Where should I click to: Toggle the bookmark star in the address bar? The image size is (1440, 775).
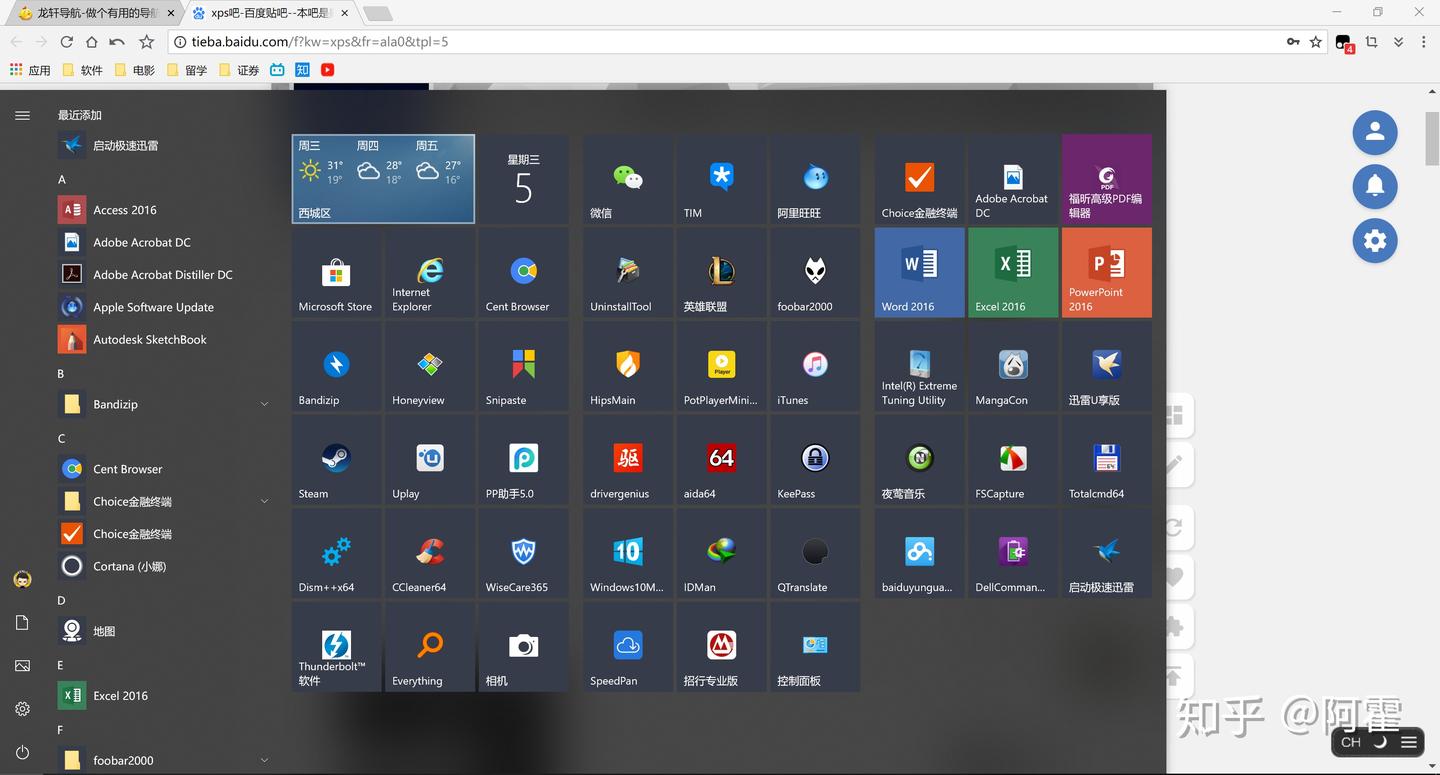(1316, 42)
